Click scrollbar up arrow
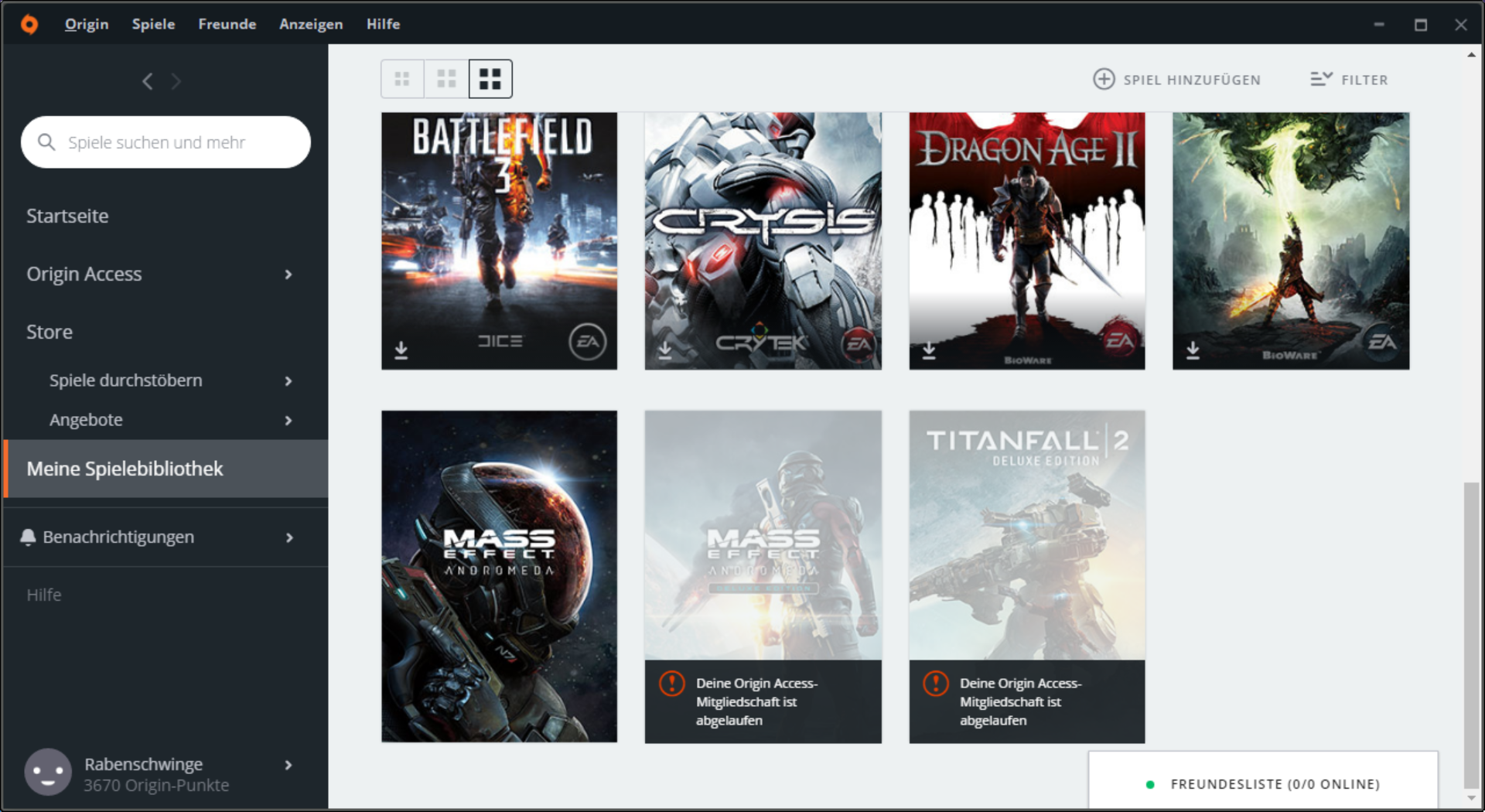The image size is (1485, 812). [1471, 55]
